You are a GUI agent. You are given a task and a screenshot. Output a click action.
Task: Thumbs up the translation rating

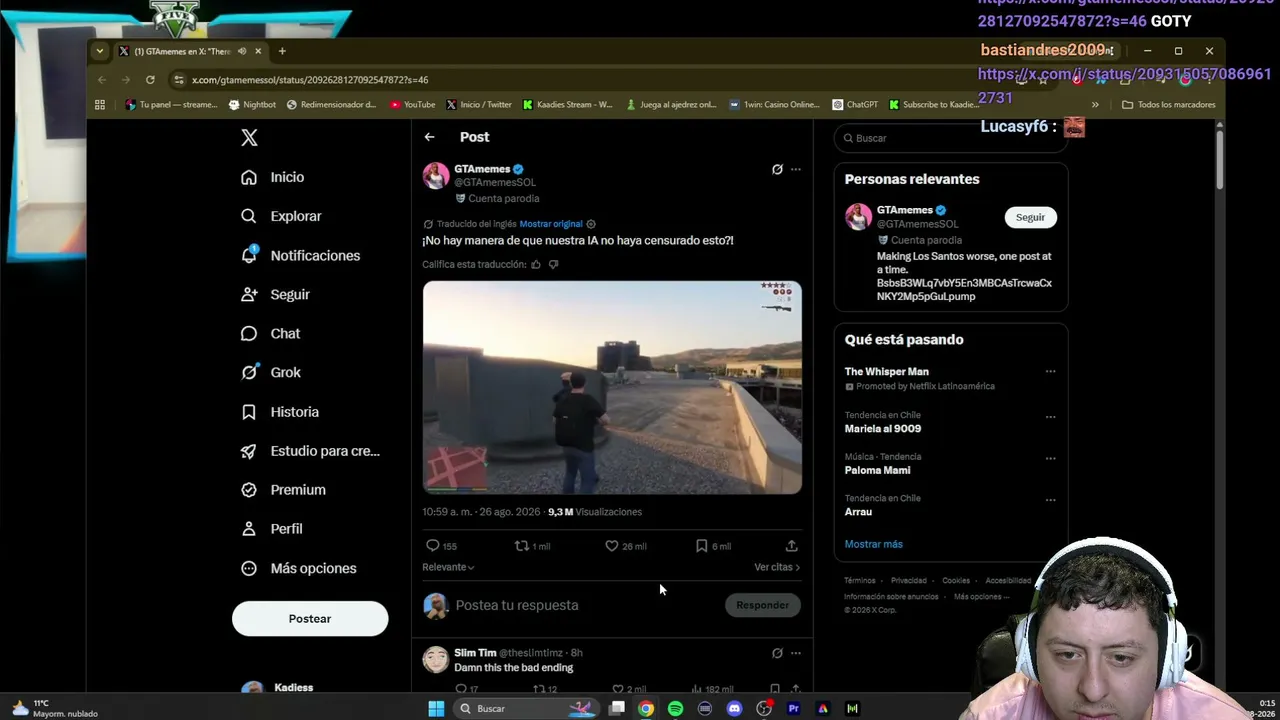pos(536,264)
